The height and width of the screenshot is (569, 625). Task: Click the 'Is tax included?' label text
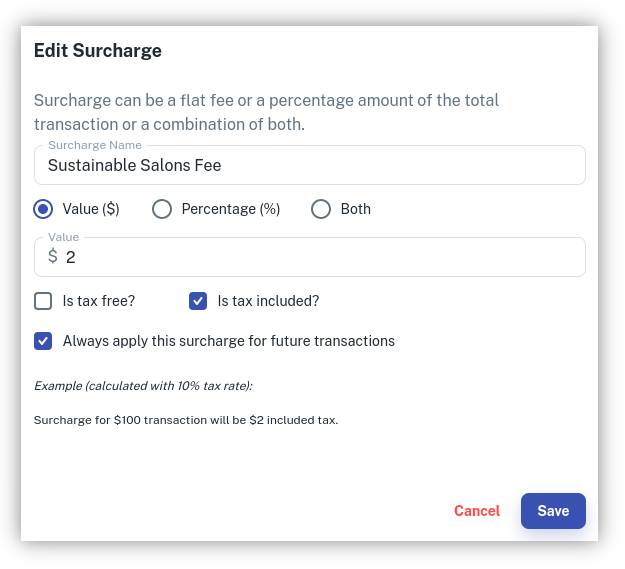click(268, 300)
